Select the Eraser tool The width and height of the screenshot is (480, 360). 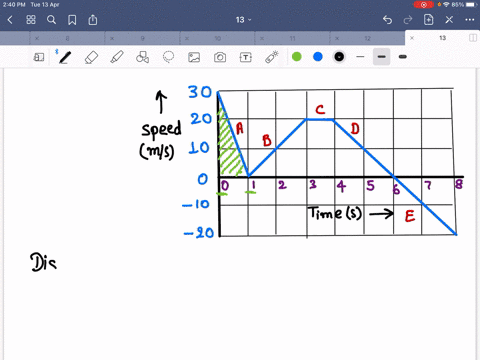point(91,57)
